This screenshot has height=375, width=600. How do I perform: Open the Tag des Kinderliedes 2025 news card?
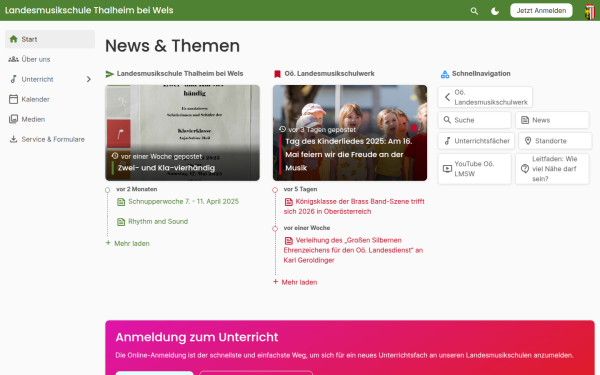350,133
